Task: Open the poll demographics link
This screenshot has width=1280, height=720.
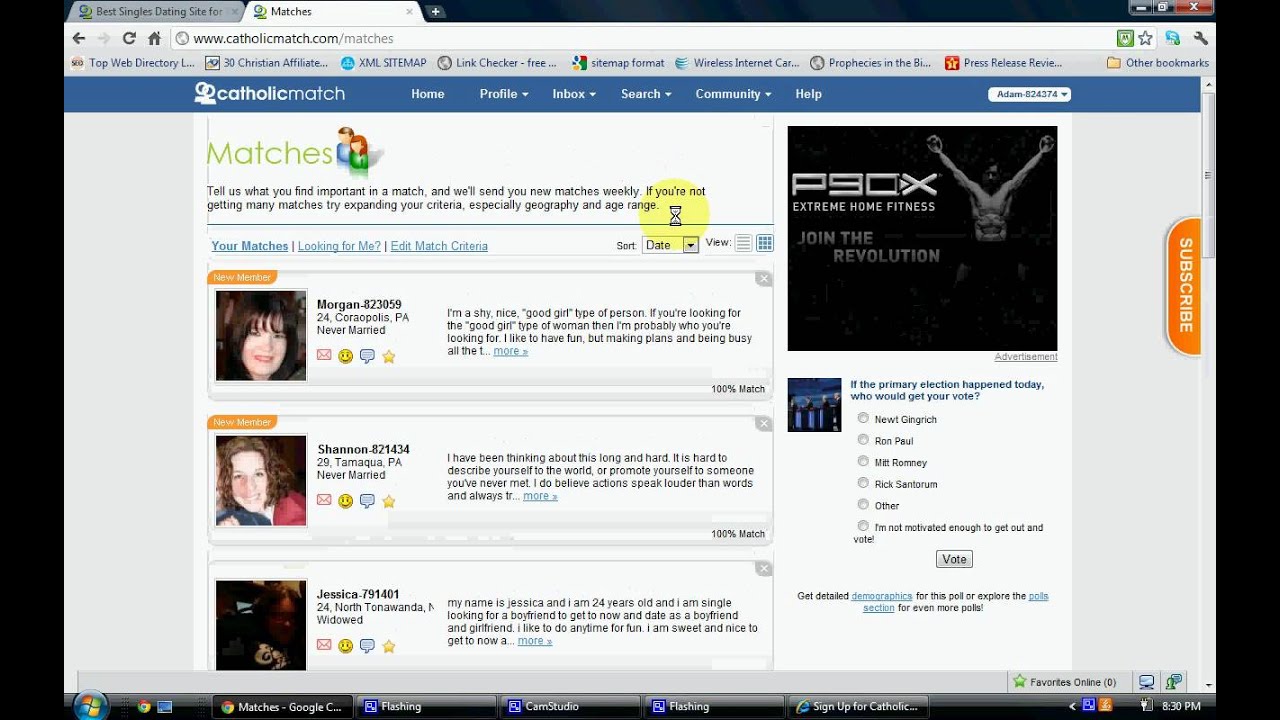Action: [x=882, y=596]
